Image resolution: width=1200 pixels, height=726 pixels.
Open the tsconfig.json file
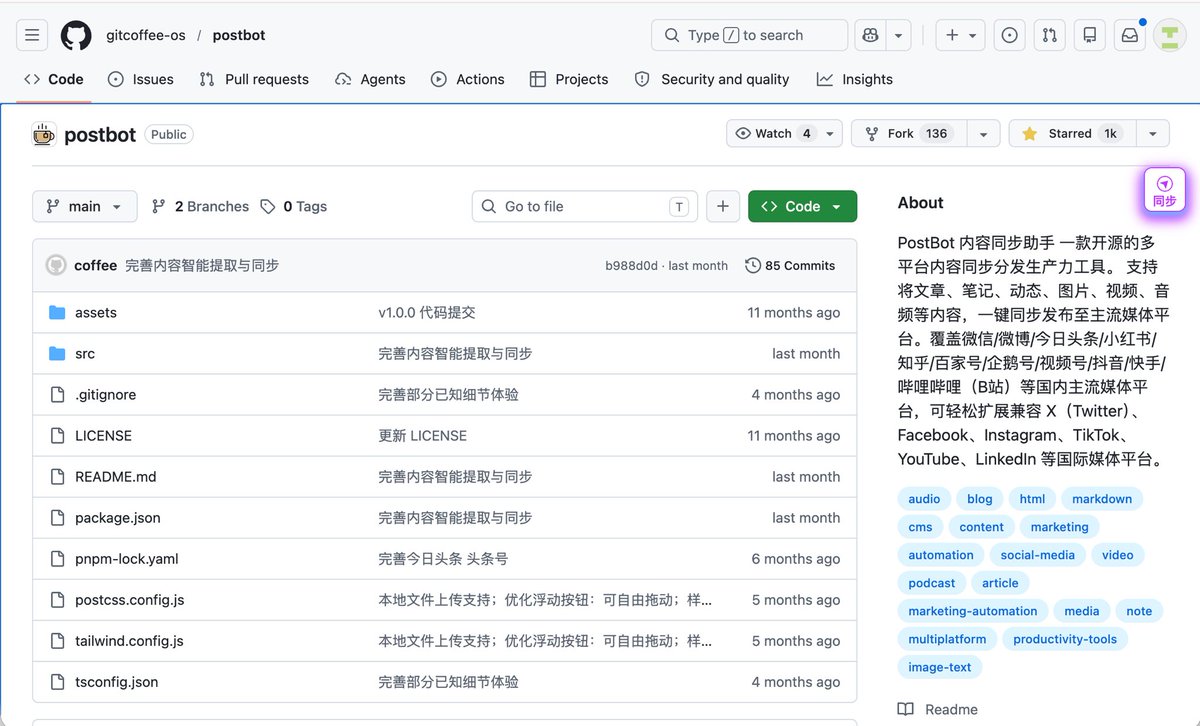(x=116, y=681)
